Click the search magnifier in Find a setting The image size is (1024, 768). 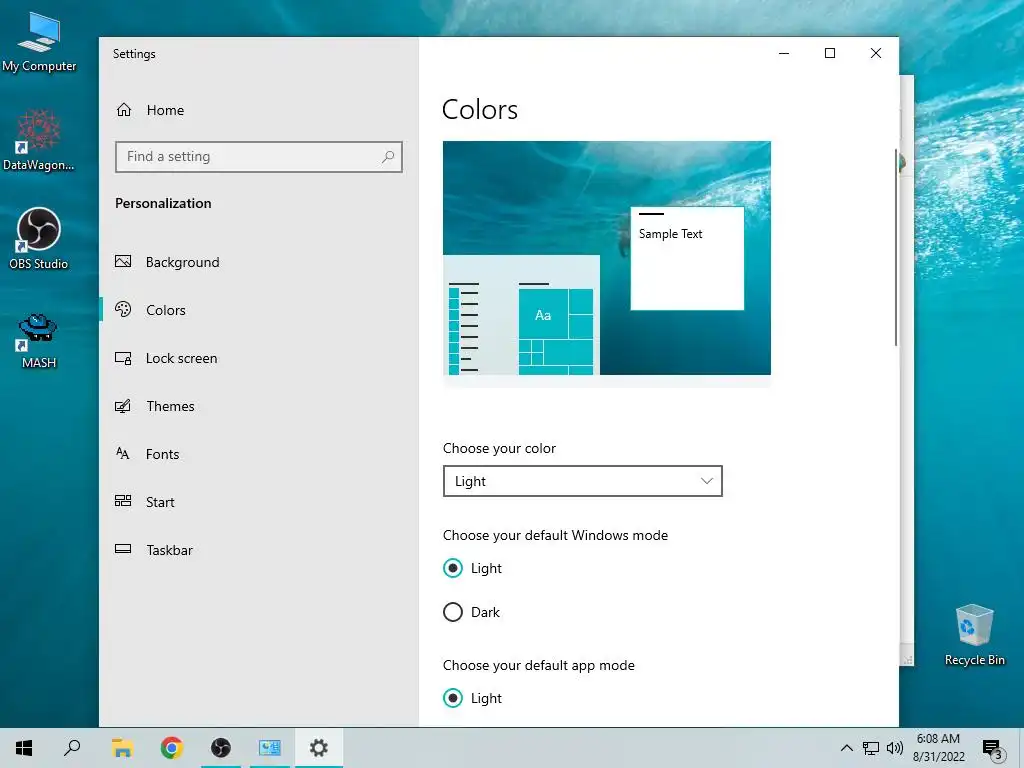pyautogui.click(x=388, y=157)
